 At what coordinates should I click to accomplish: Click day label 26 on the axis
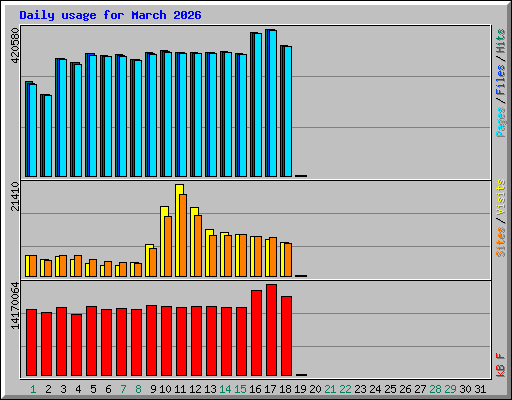click(405, 389)
